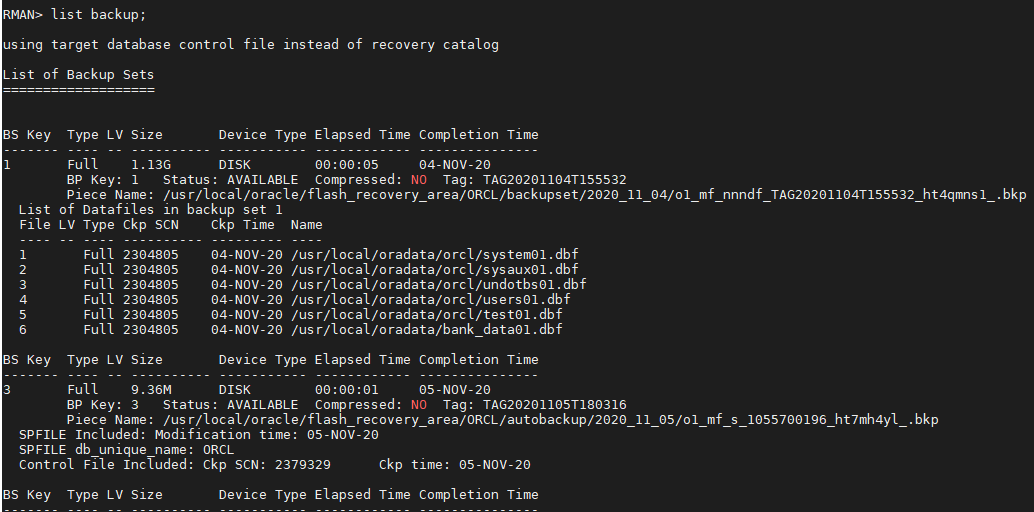The image size is (1034, 512).
Task: Click the tag TAG20201104T155532 value
Action: pyautogui.click(x=554, y=179)
